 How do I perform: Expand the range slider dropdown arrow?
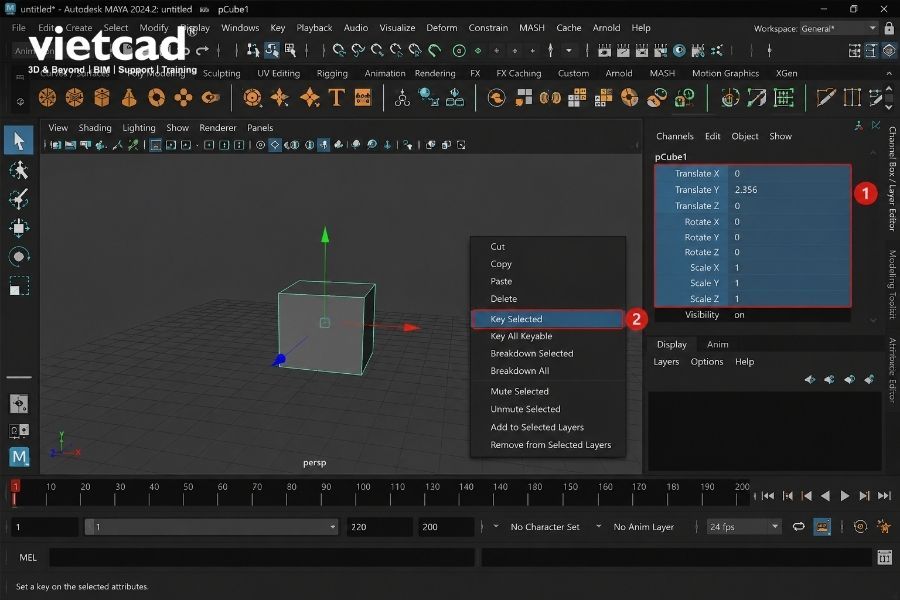(x=332, y=527)
